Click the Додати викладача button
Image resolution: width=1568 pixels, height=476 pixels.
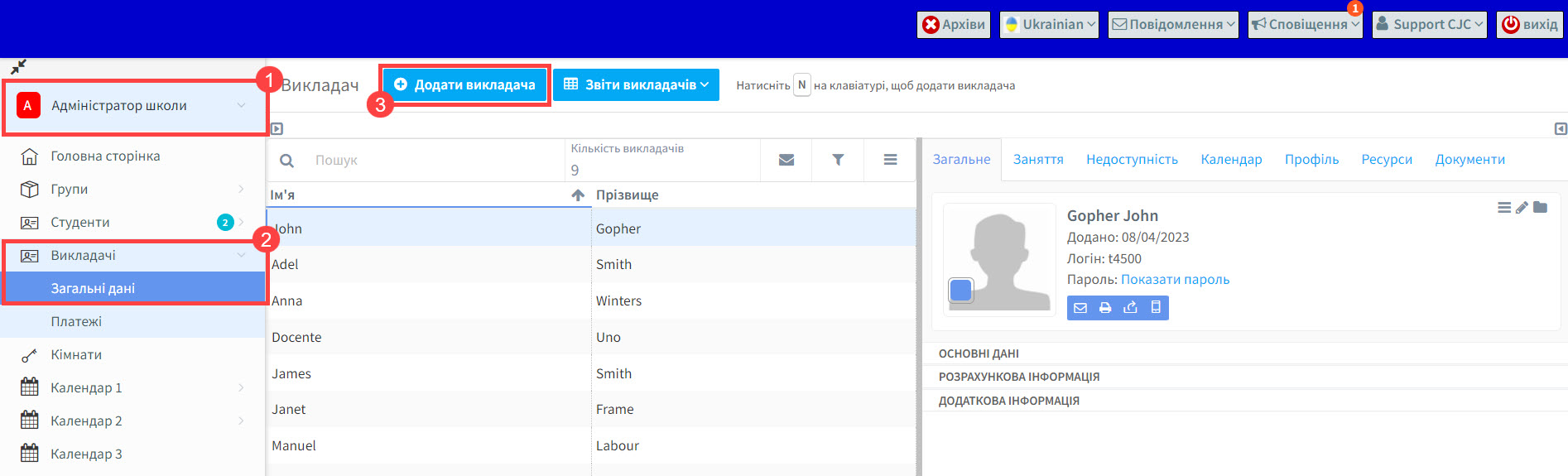point(465,84)
